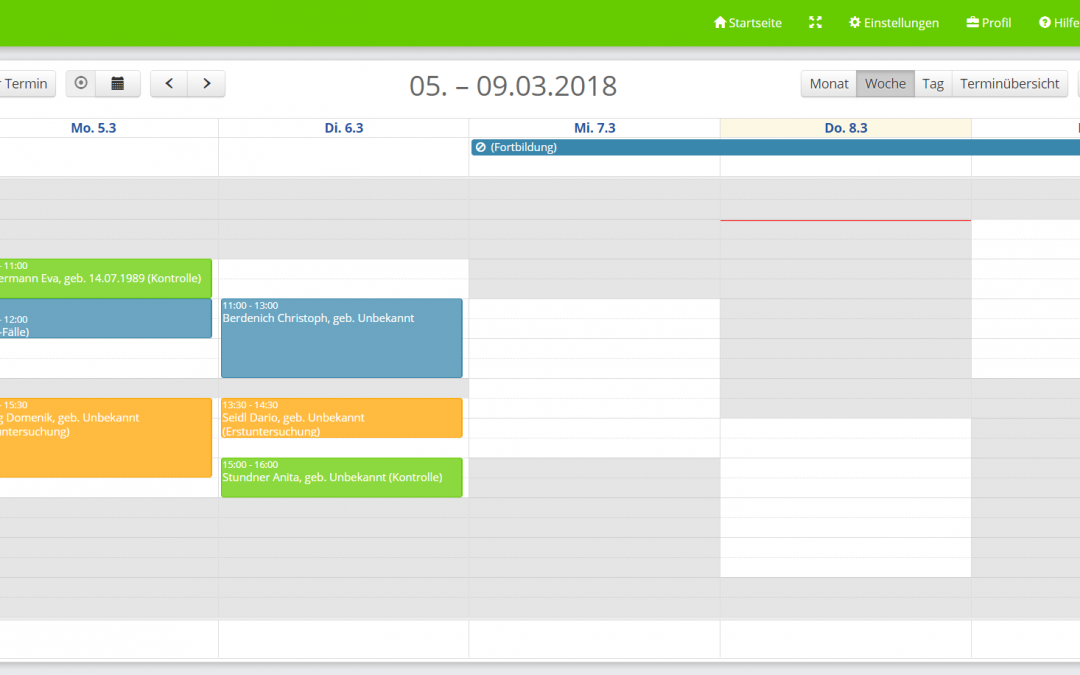
Task: Open Startseite from the top navigation
Action: (x=748, y=23)
